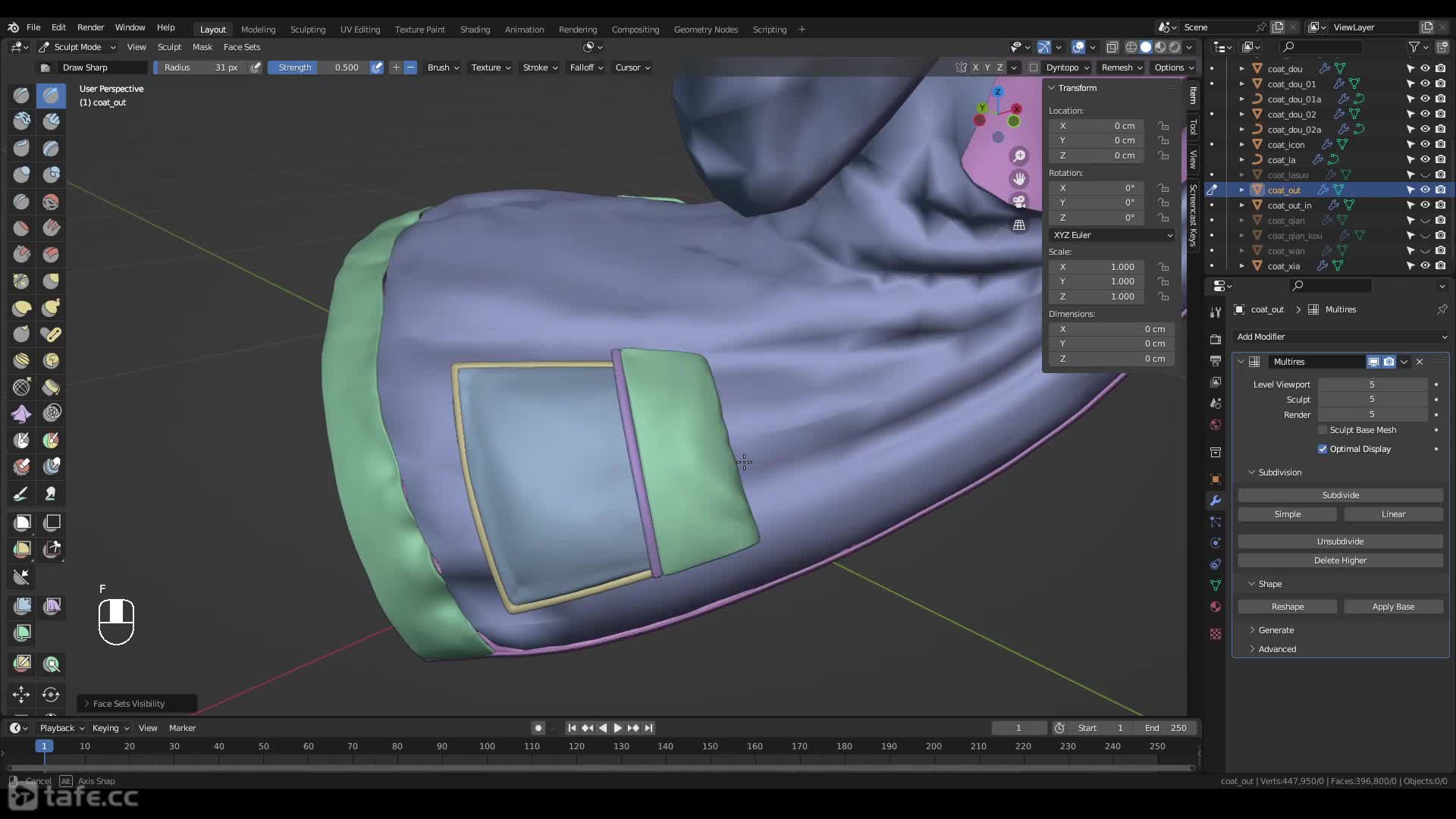Viewport: 1456px width, 819px height.
Task: Show the hidden coat_lasuo object
Action: 1425,174
